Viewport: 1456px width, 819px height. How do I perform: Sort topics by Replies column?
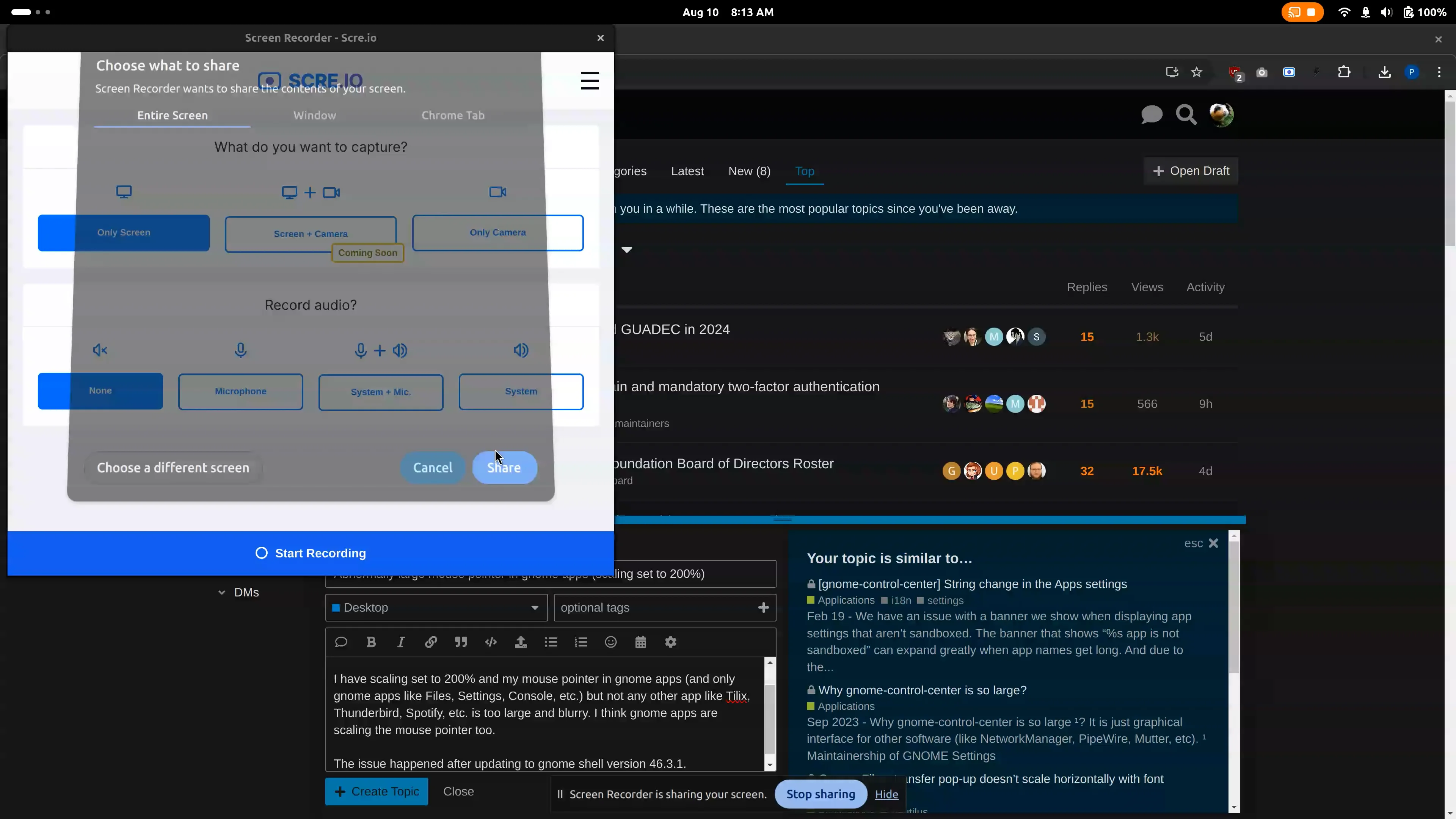pyautogui.click(x=1086, y=287)
